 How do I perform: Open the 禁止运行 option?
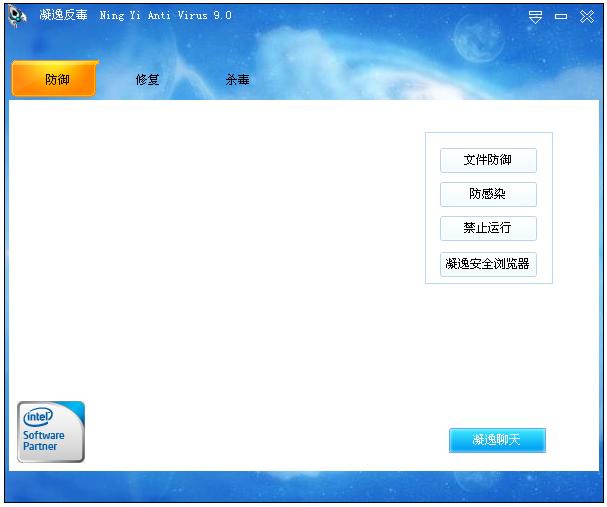(x=488, y=228)
